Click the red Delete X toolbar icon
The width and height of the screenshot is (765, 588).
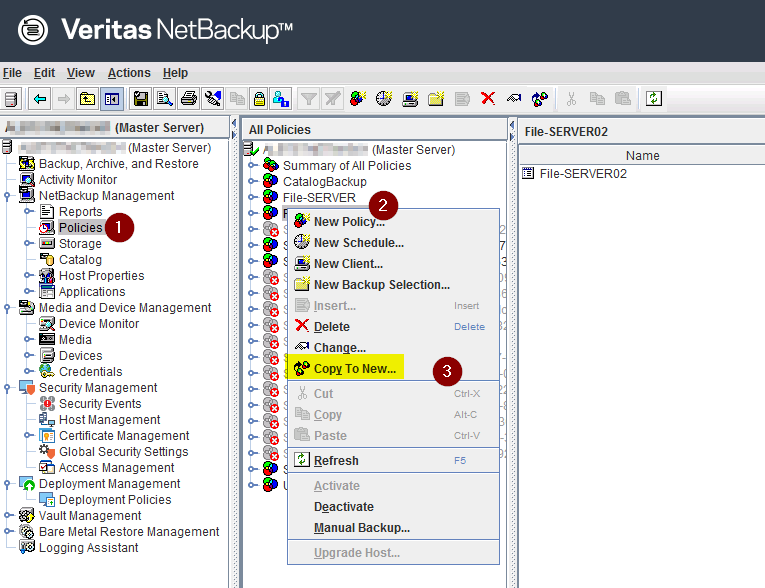pyautogui.click(x=488, y=98)
